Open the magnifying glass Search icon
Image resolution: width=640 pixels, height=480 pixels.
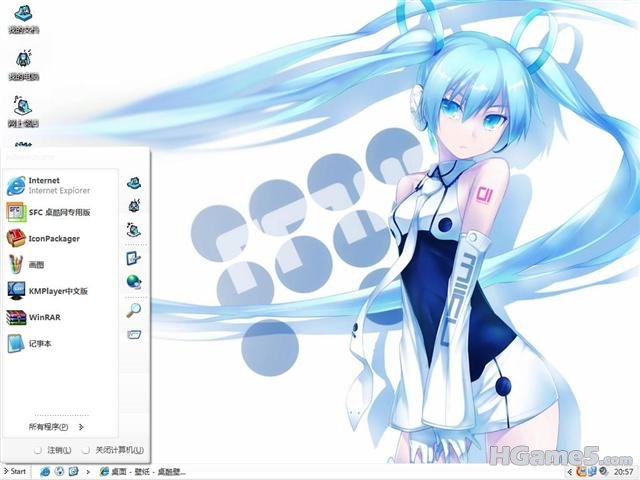133,310
